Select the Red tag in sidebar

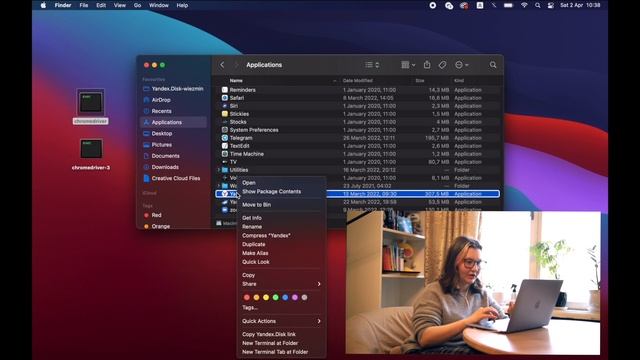173,215
